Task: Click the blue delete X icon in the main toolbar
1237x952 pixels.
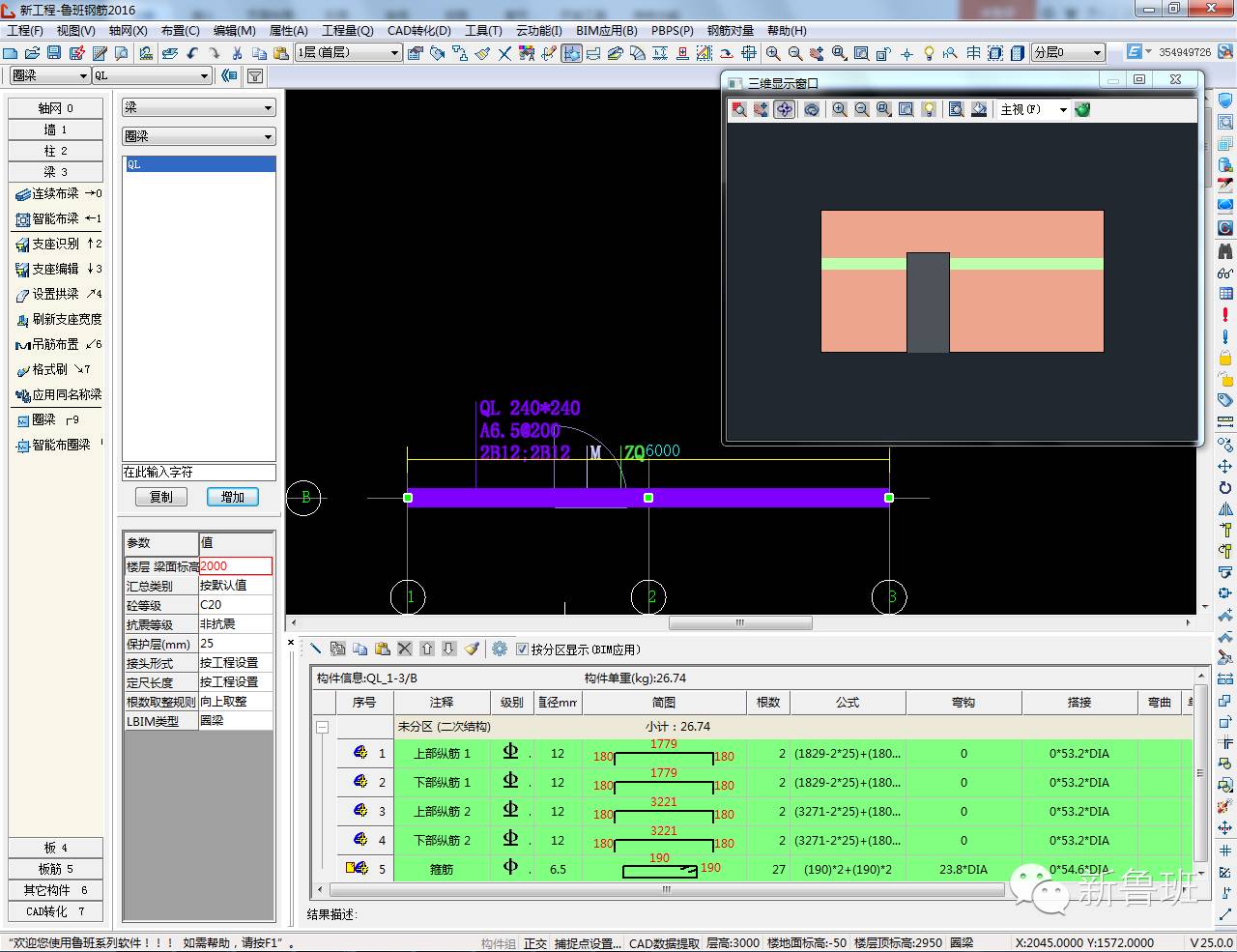Action: point(504,53)
